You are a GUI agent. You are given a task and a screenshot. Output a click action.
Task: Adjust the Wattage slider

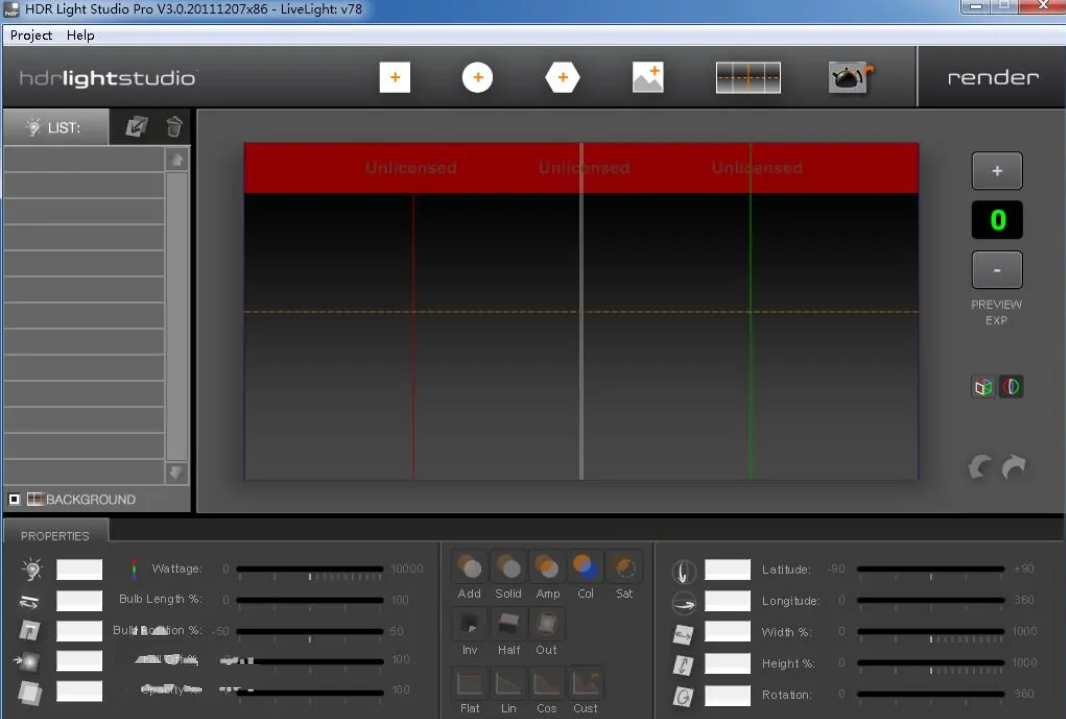coord(310,569)
